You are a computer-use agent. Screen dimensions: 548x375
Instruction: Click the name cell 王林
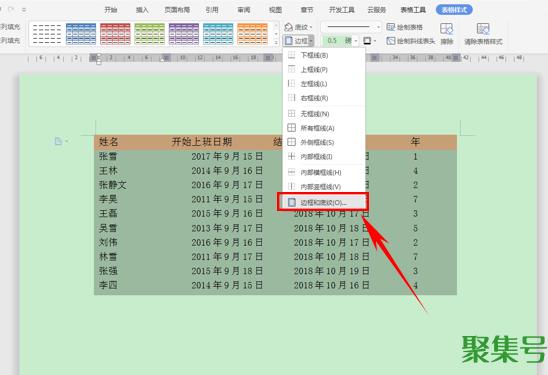point(108,171)
